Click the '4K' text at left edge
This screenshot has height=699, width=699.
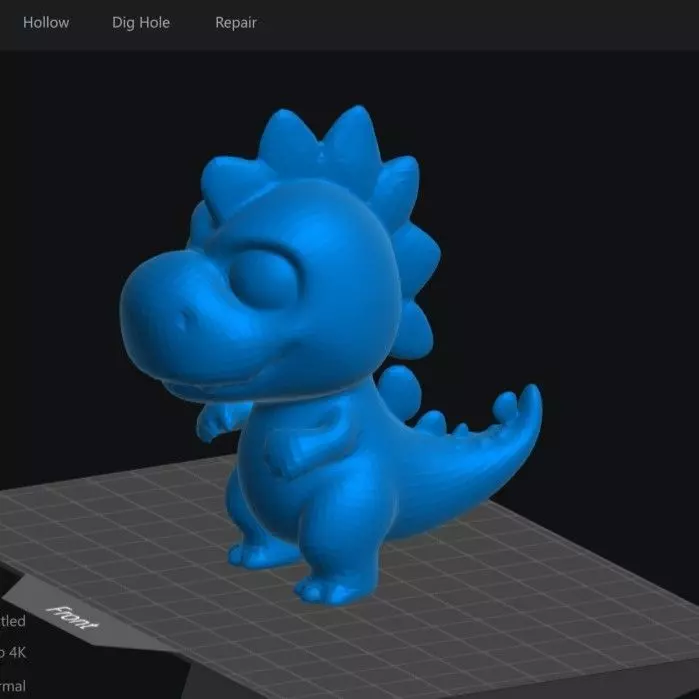click(17, 653)
